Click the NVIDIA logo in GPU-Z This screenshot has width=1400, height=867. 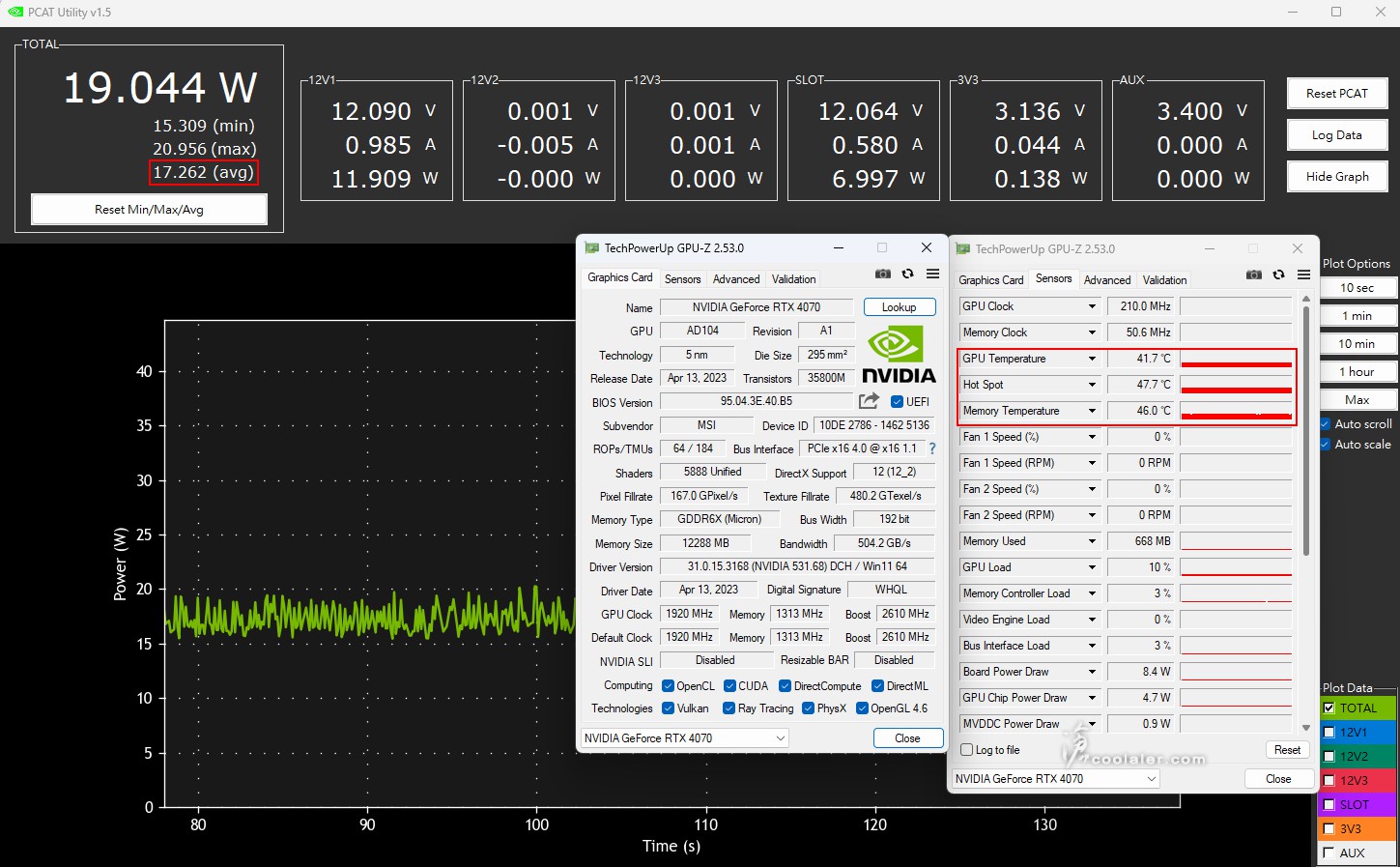coord(899,355)
